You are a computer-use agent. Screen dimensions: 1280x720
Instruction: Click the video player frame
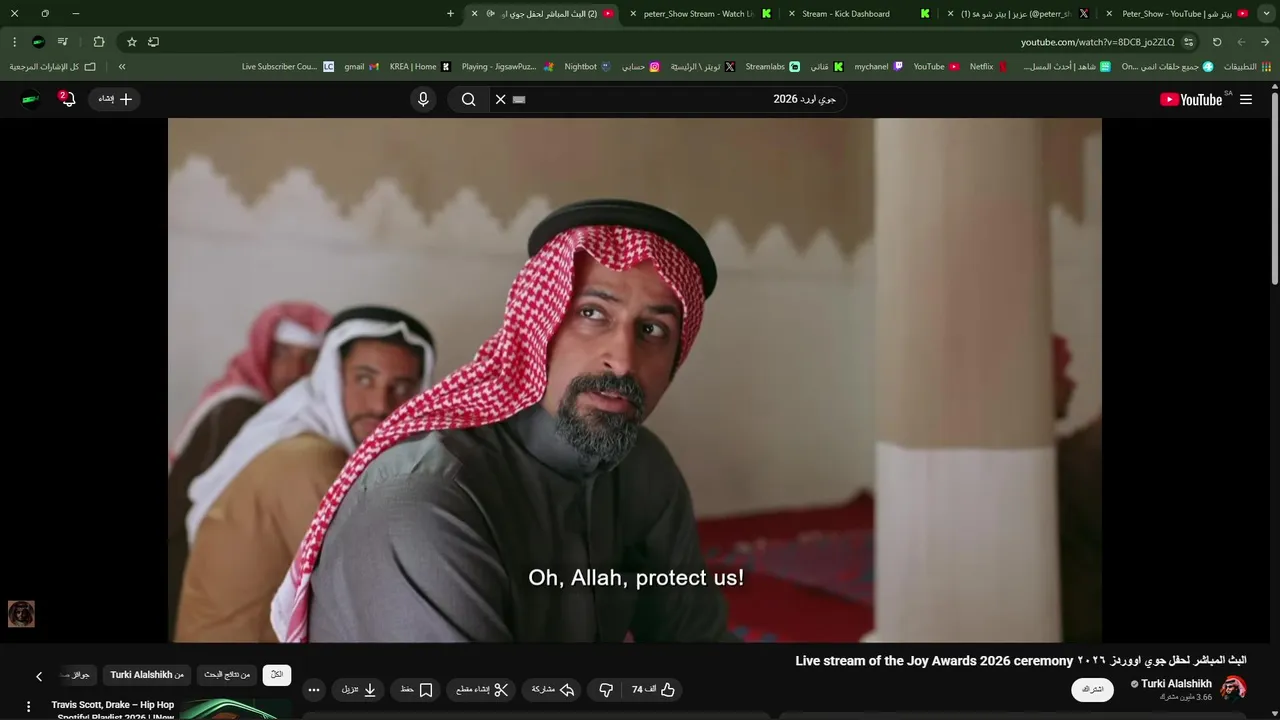(x=635, y=380)
